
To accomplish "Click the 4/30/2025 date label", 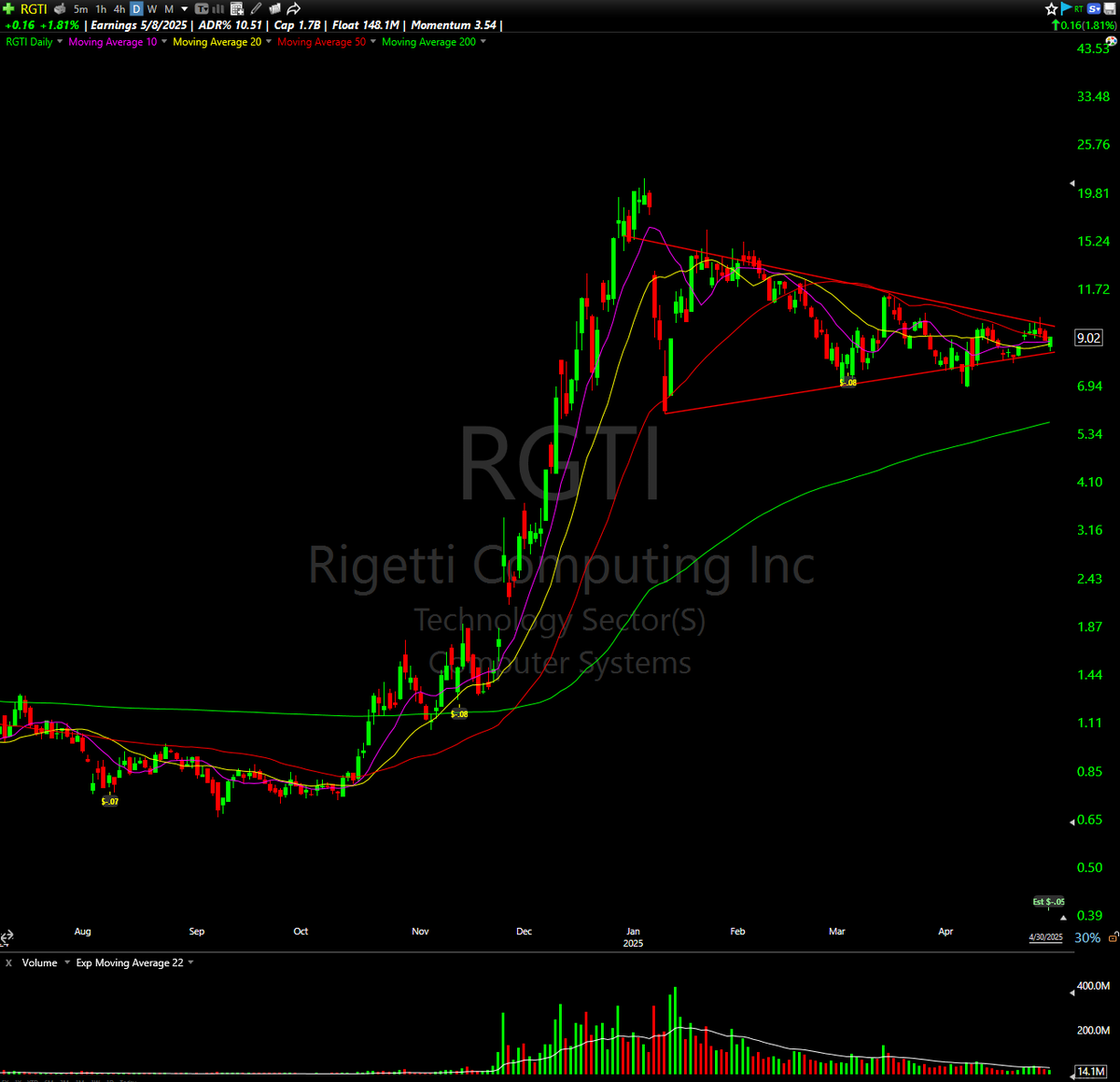I will tap(1045, 937).
